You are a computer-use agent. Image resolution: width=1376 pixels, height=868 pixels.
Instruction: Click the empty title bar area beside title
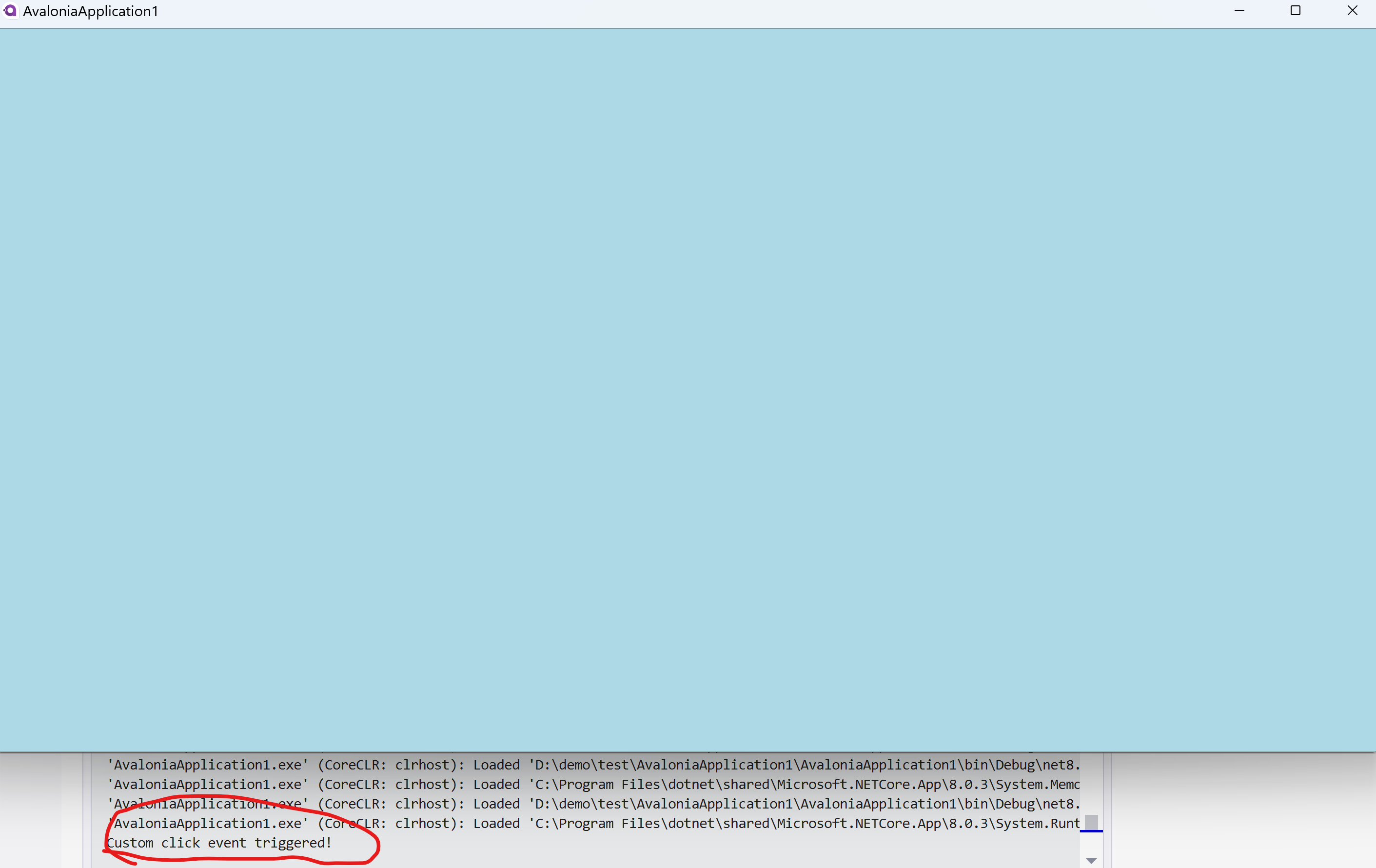(686, 11)
